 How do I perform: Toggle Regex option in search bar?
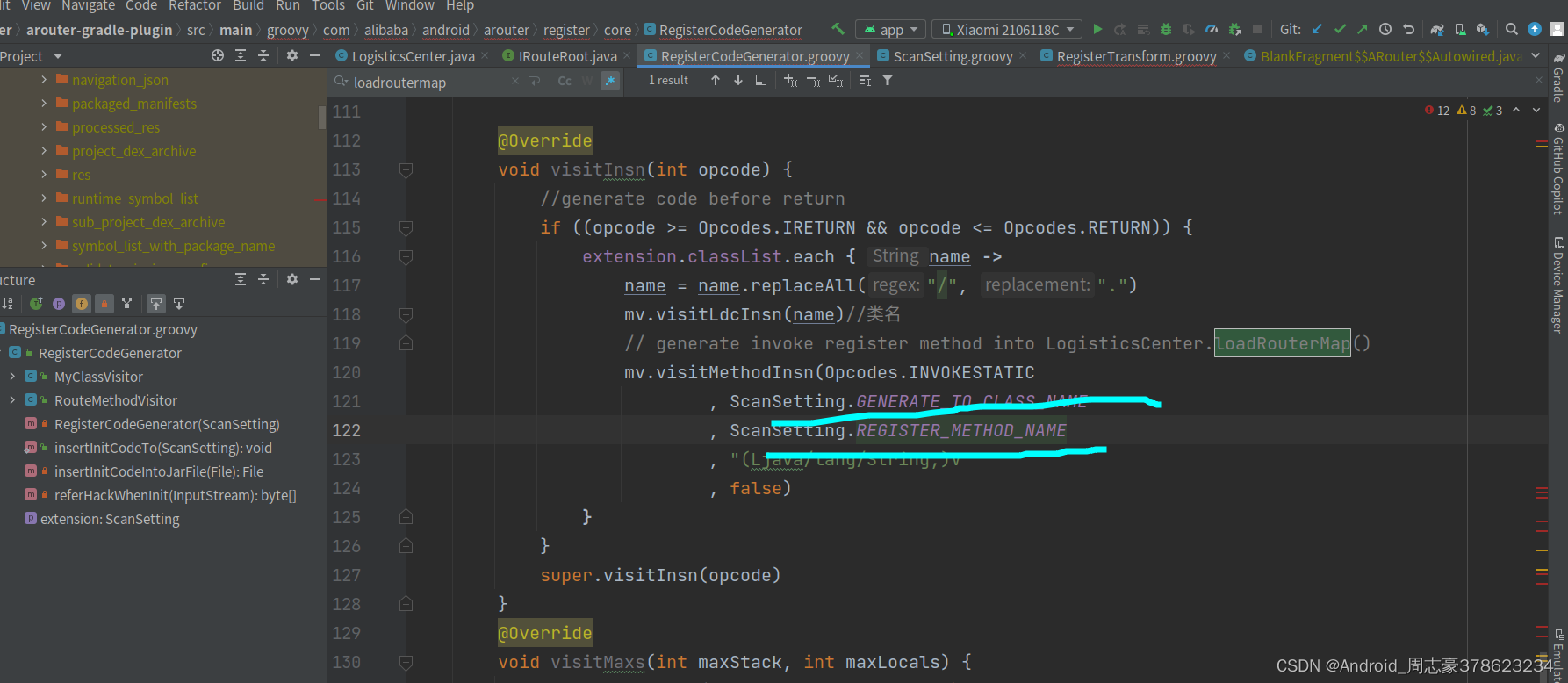tap(610, 81)
